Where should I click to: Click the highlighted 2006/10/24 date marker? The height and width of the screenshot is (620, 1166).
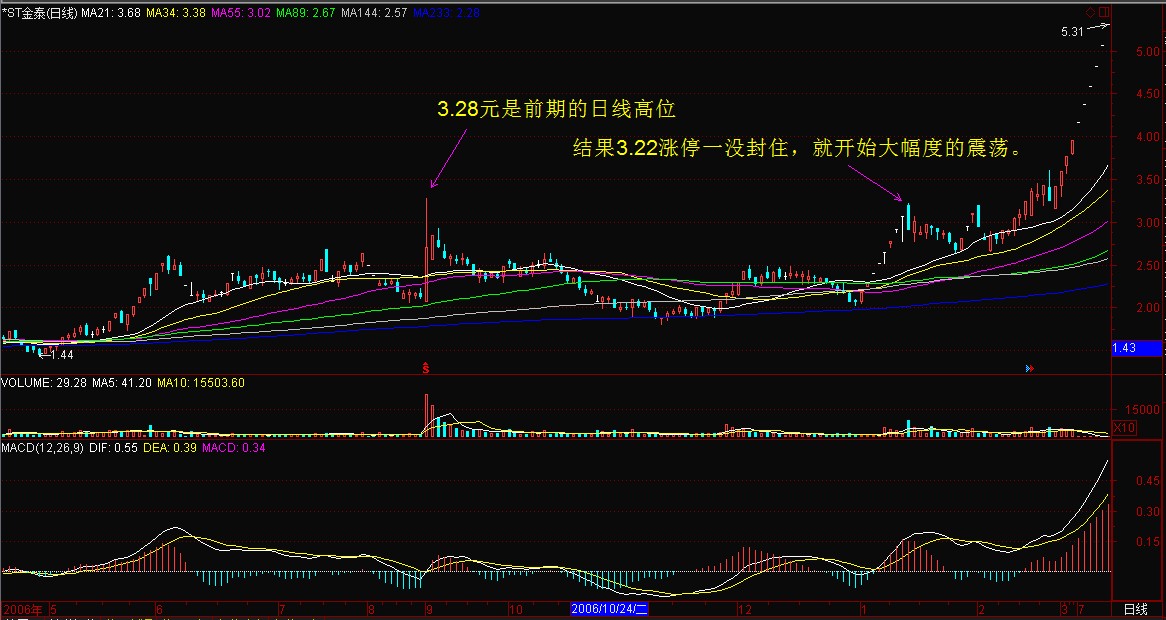(610, 609)
